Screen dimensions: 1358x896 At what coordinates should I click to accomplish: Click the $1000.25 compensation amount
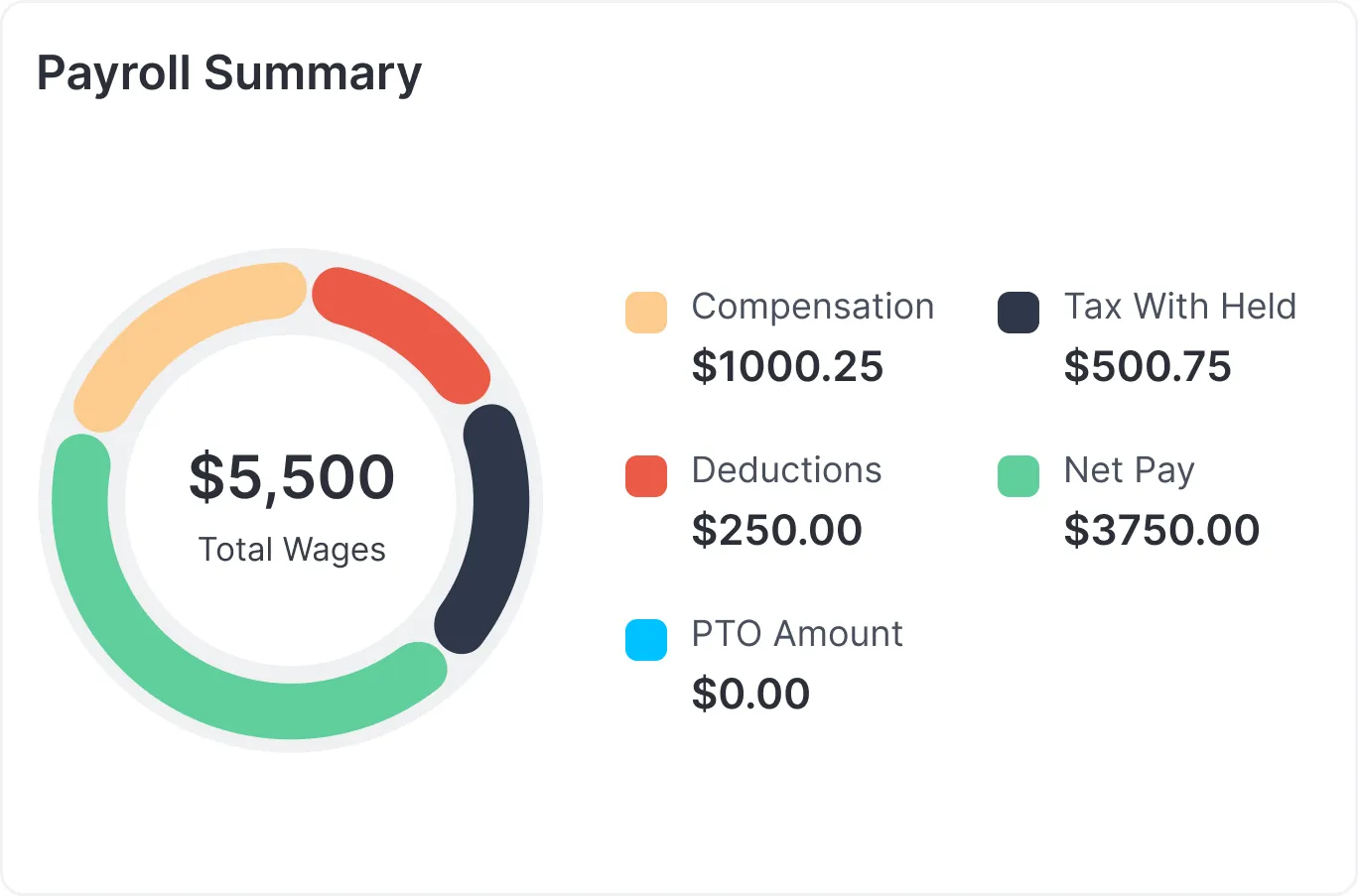(787, 367)
